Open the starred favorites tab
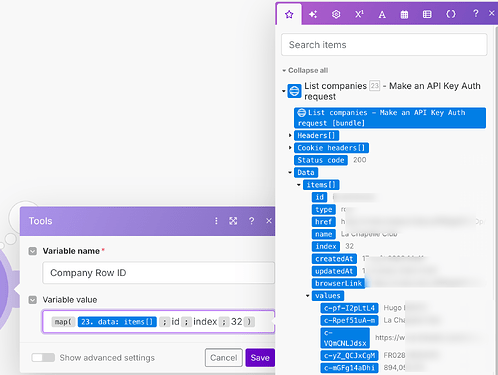 tap(289, 14)
